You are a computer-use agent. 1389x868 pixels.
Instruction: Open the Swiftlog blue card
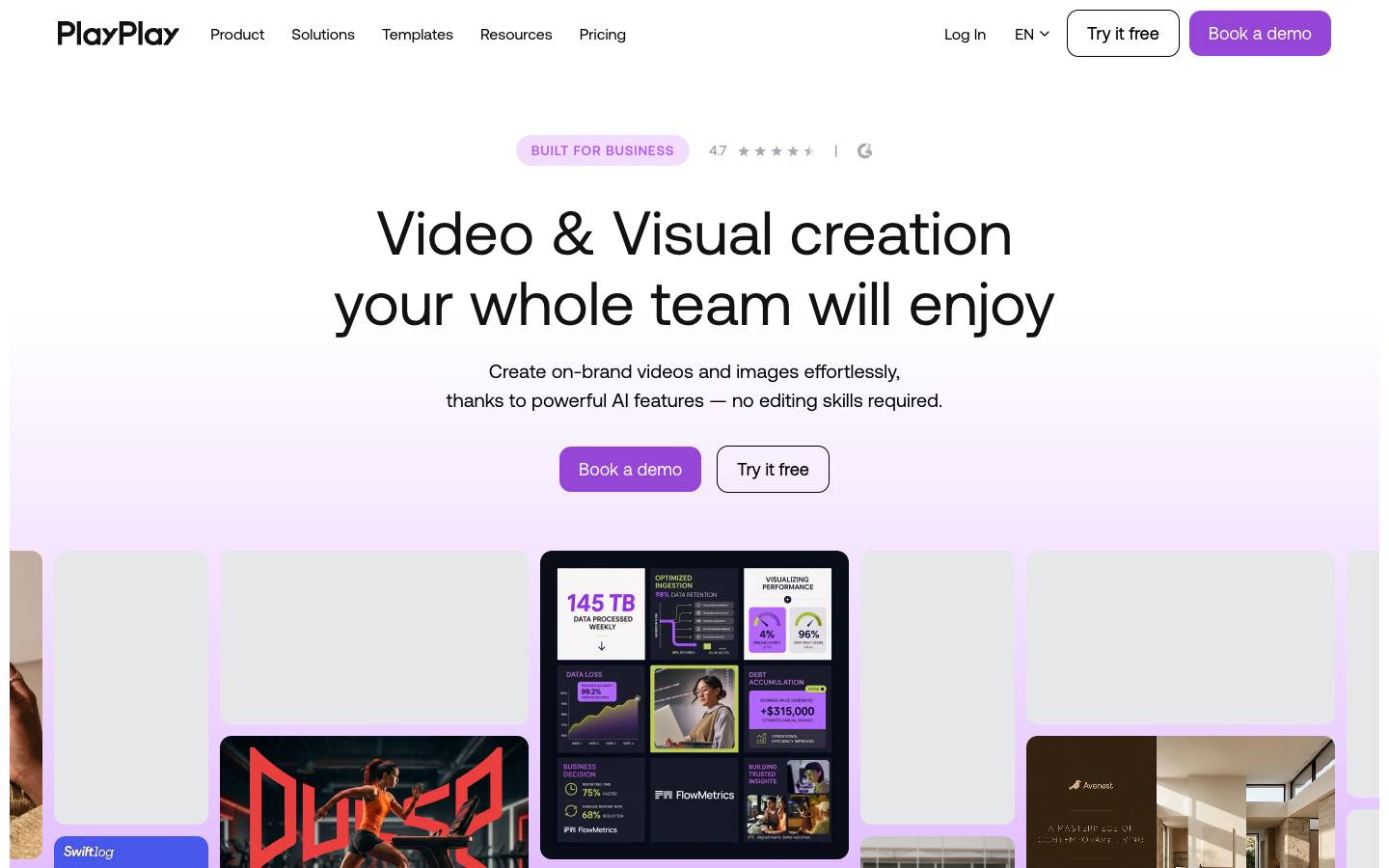[x=131, y=852]
